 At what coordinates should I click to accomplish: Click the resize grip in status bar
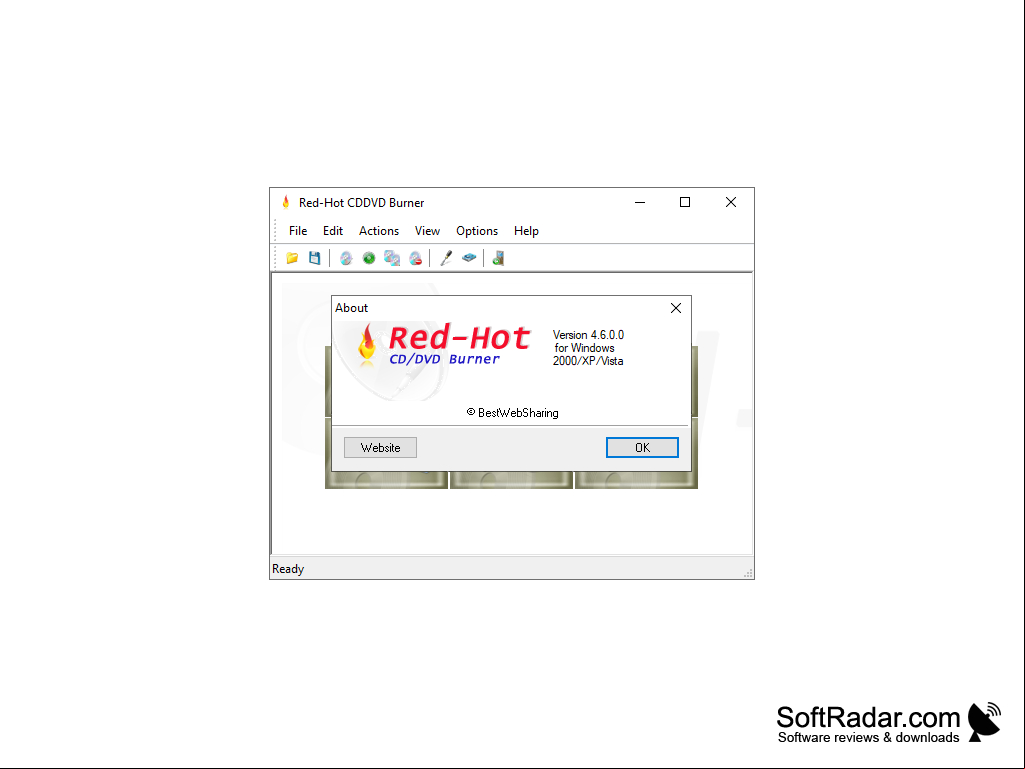pyautogui.click(x=748, y=573)
